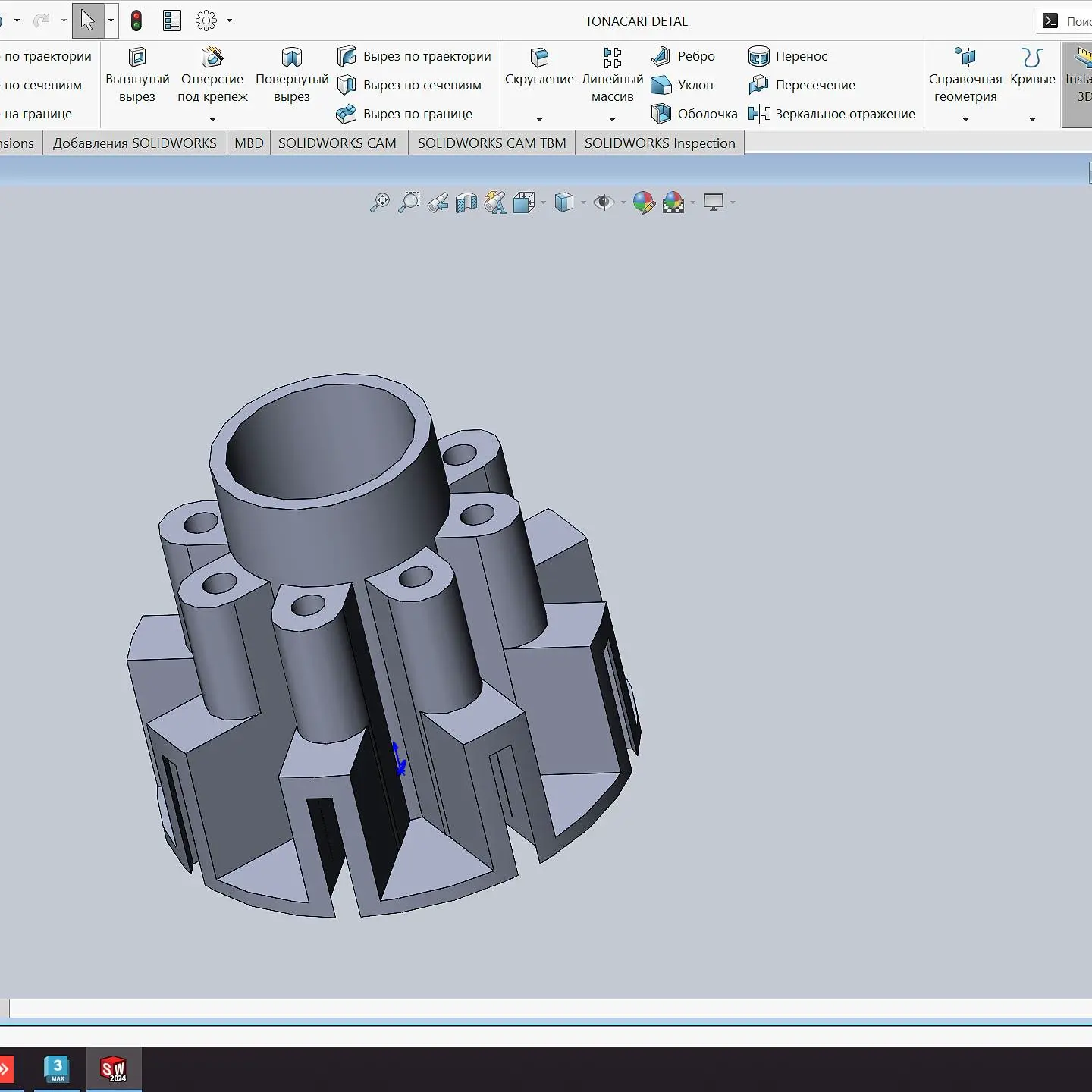Expand the Hide/Show Items dropdown arrow
The height and width of the screenshot is (1092, 1092).
point(623,202)
